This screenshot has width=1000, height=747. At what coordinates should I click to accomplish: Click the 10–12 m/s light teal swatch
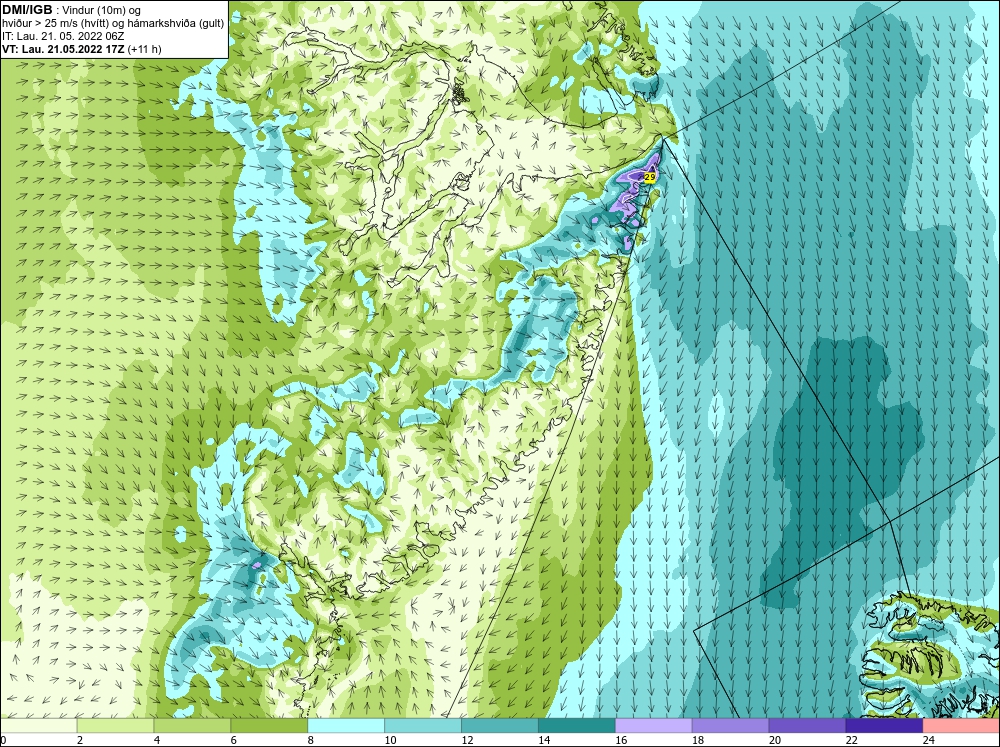(x=423, y=725)
